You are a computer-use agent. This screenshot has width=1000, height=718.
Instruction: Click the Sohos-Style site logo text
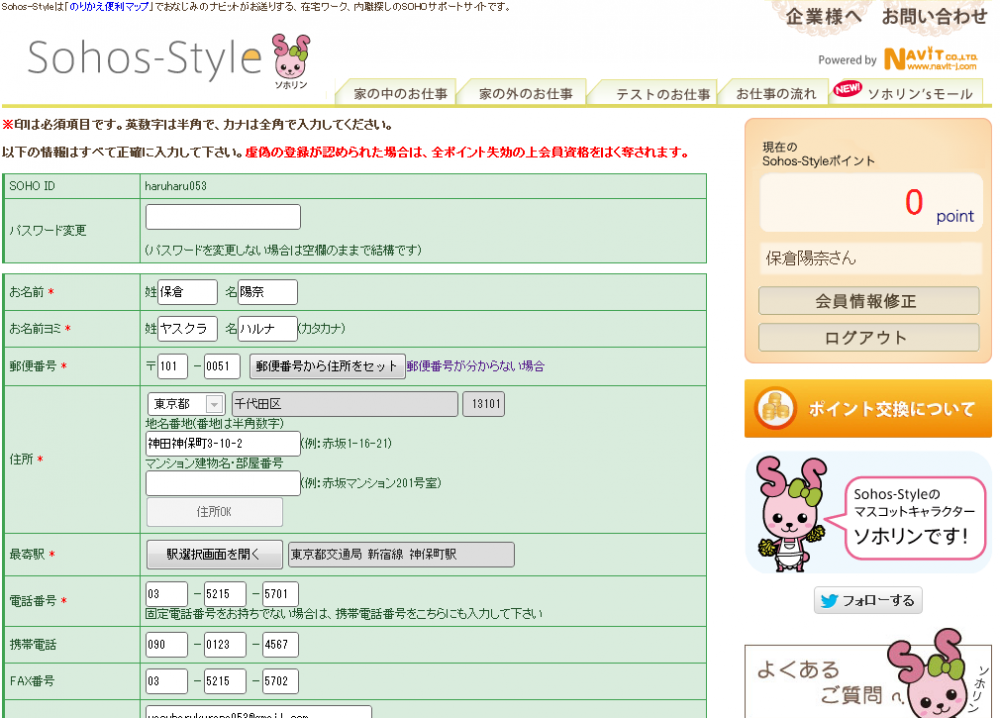[145, 59]
